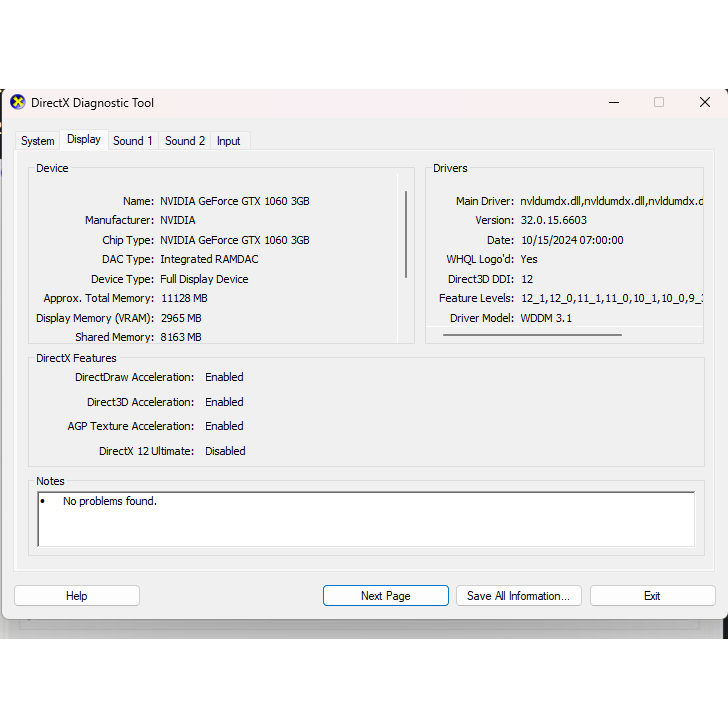This screenshot has height=728, width=728.
Task: Go to the Input tab
Action: point(228,141)
